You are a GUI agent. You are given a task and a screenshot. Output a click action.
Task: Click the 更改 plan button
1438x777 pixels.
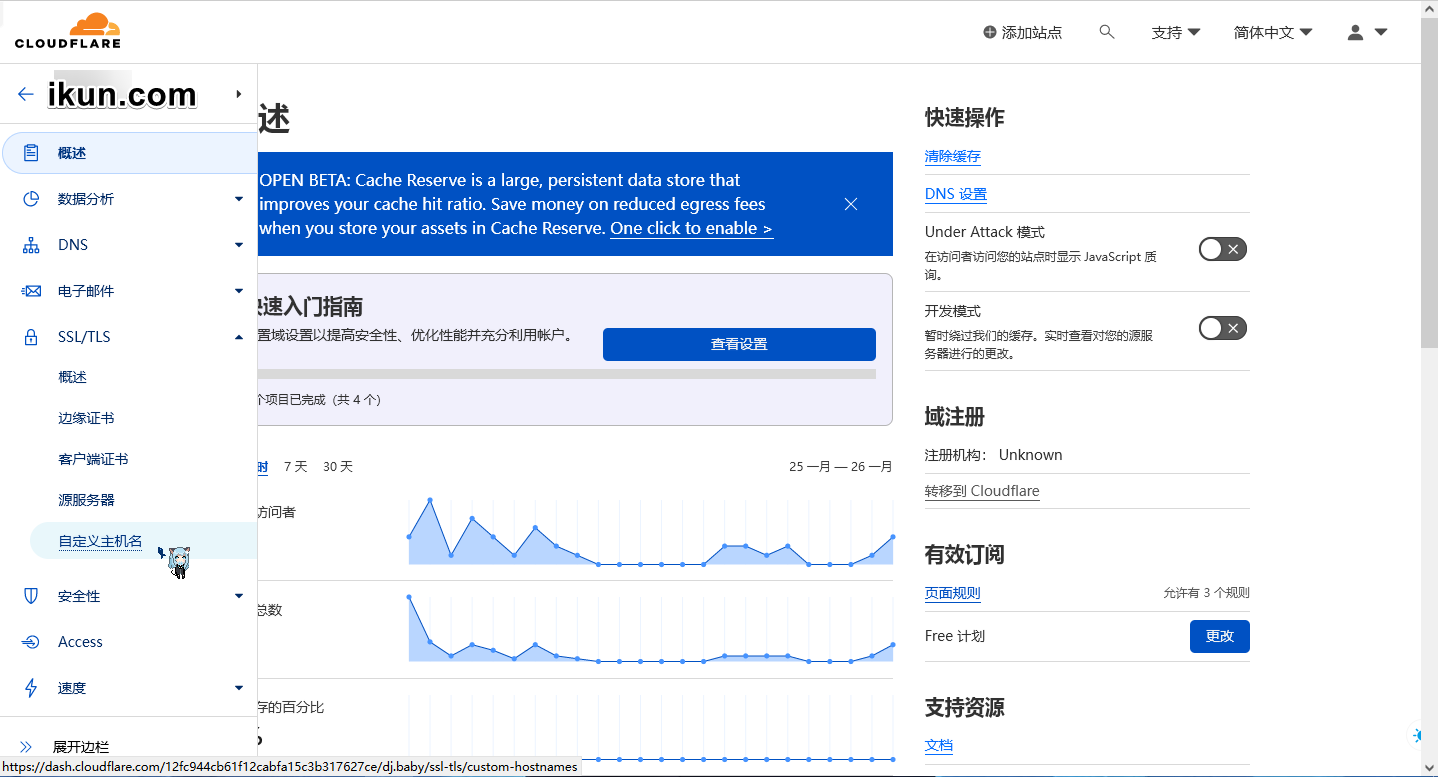(1220, 636)
